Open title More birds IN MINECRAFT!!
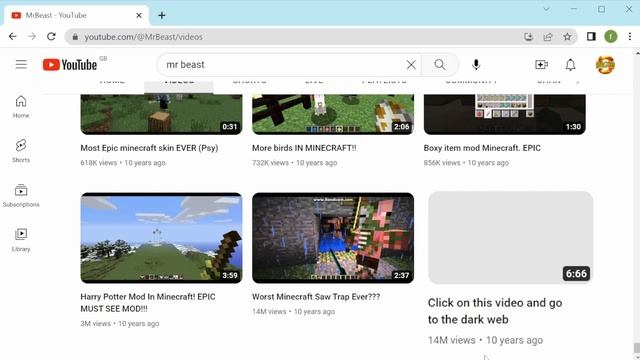Viewport: 640px width, 360px height. click(304, 148)
